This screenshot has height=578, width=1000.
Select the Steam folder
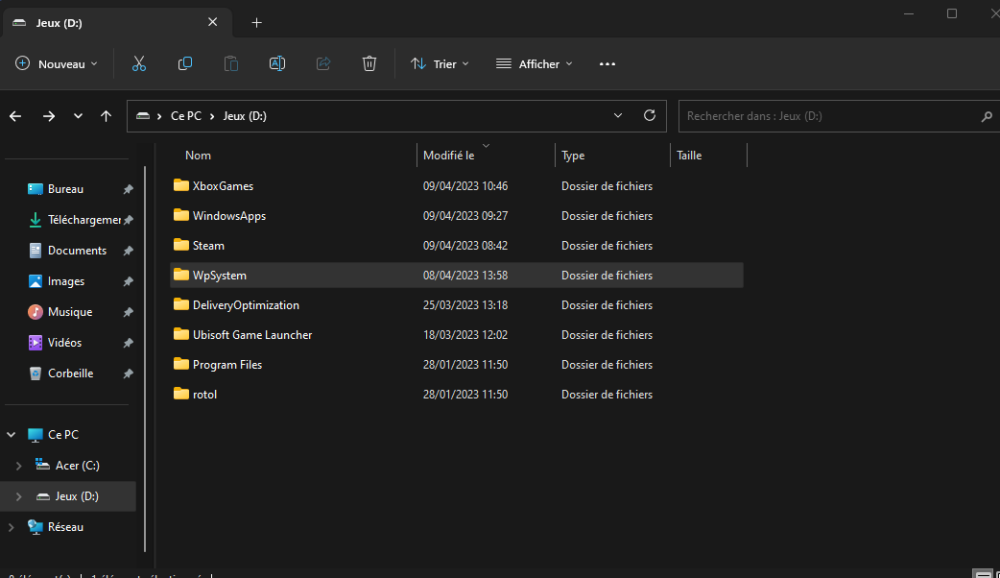208,246
